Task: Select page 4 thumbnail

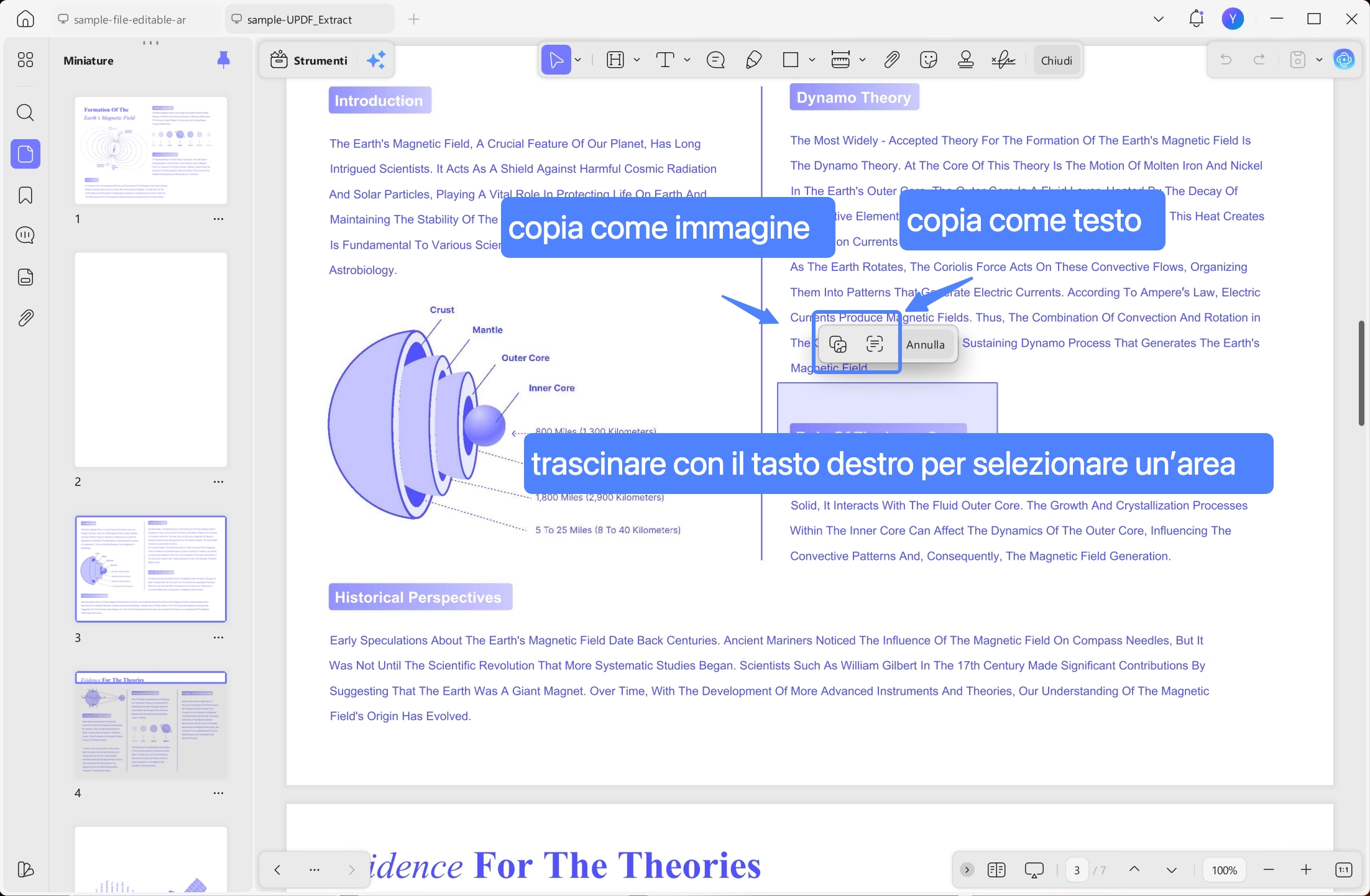Action: coord(151,725)
